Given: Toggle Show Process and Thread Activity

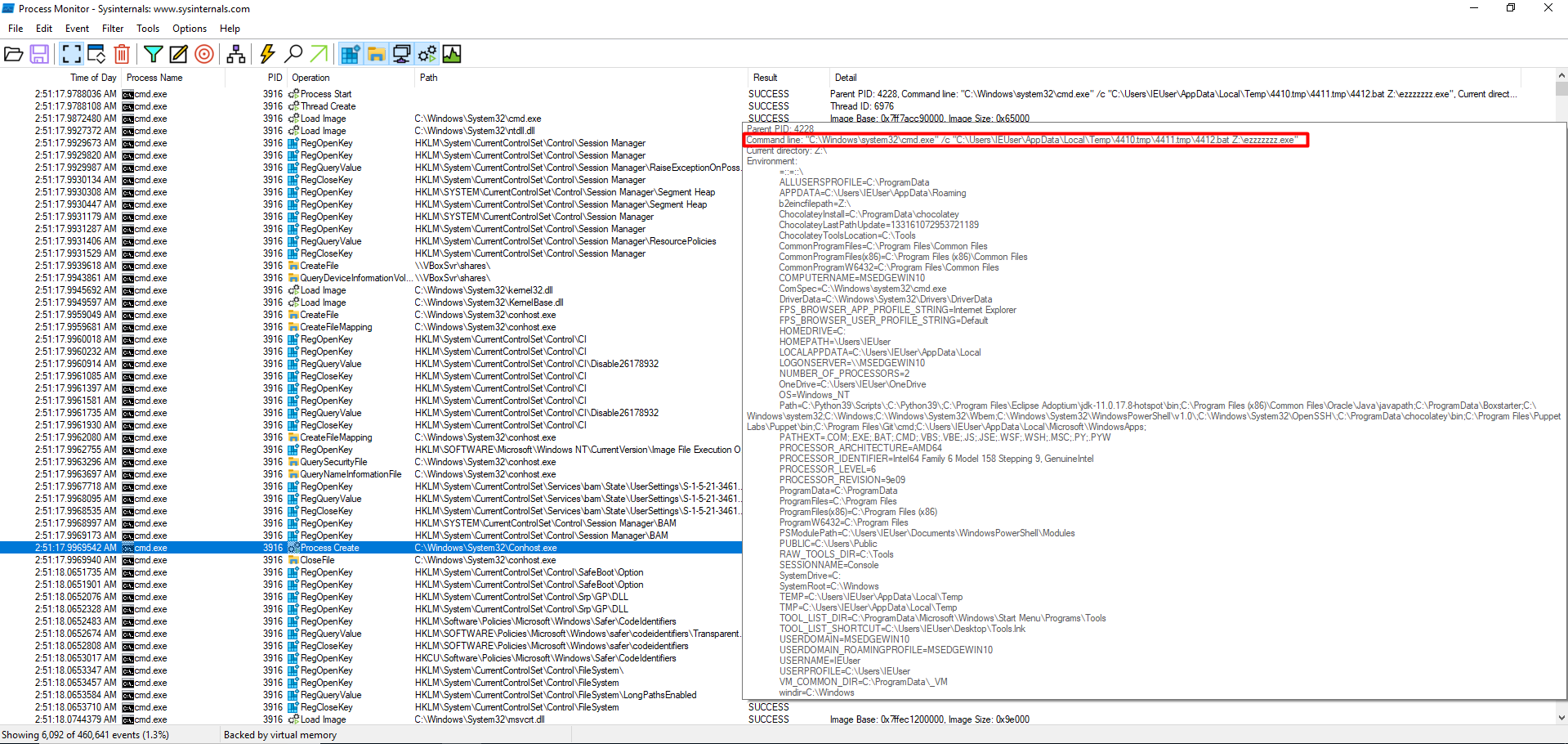Looking at the screenshot, I should (427, 54).
